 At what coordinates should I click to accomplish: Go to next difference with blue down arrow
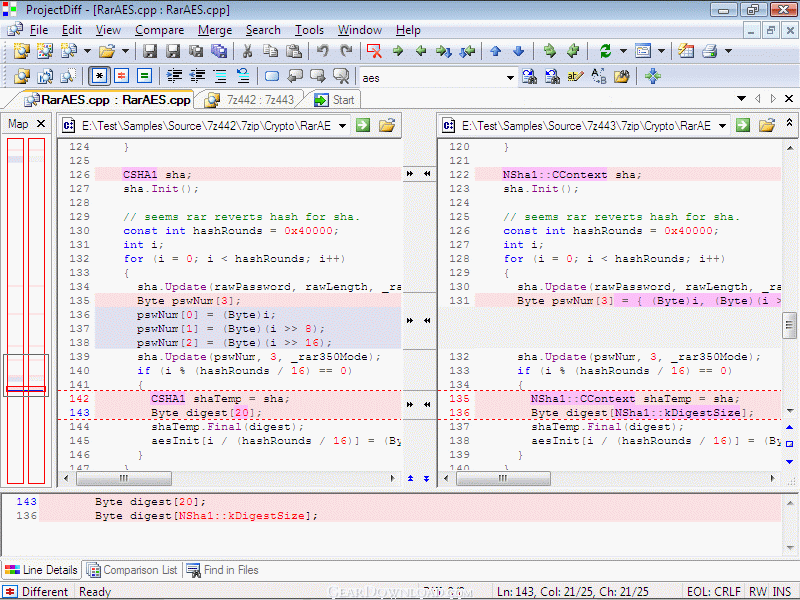[518, 51]
